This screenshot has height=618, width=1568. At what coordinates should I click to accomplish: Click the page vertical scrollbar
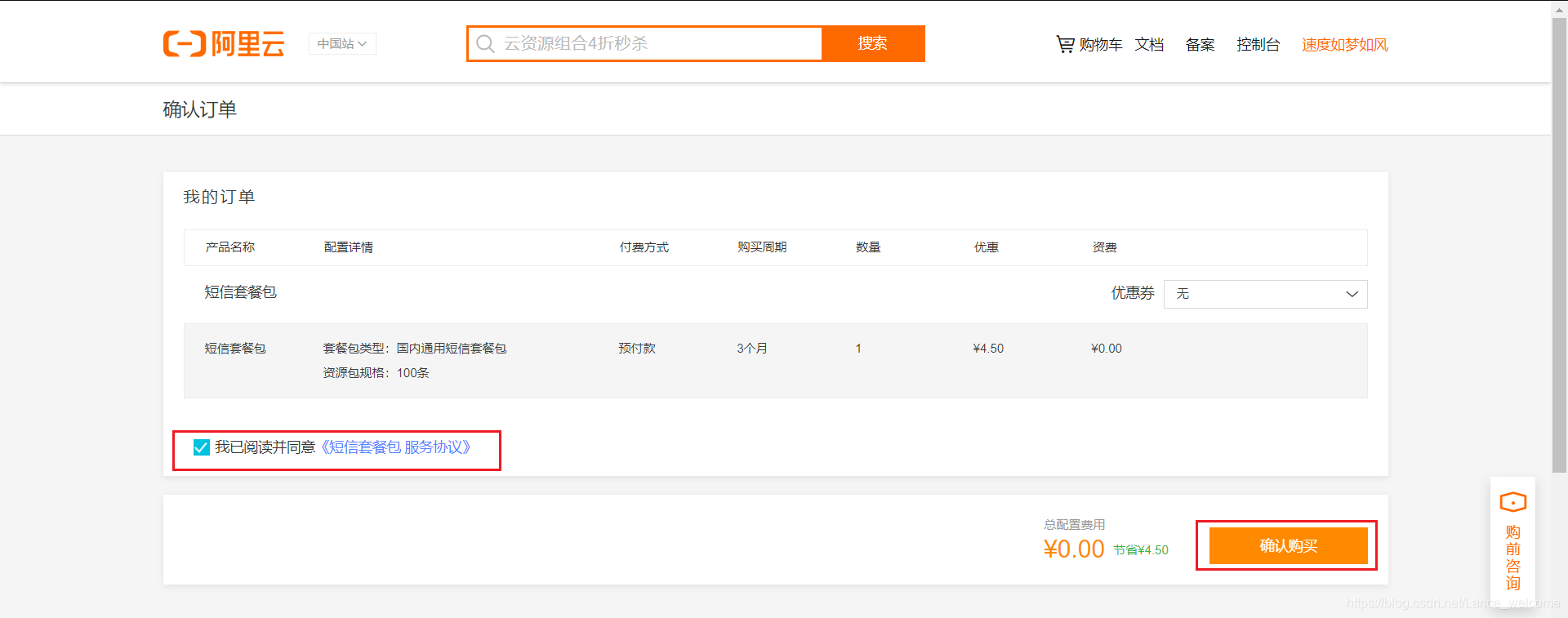1559,245
